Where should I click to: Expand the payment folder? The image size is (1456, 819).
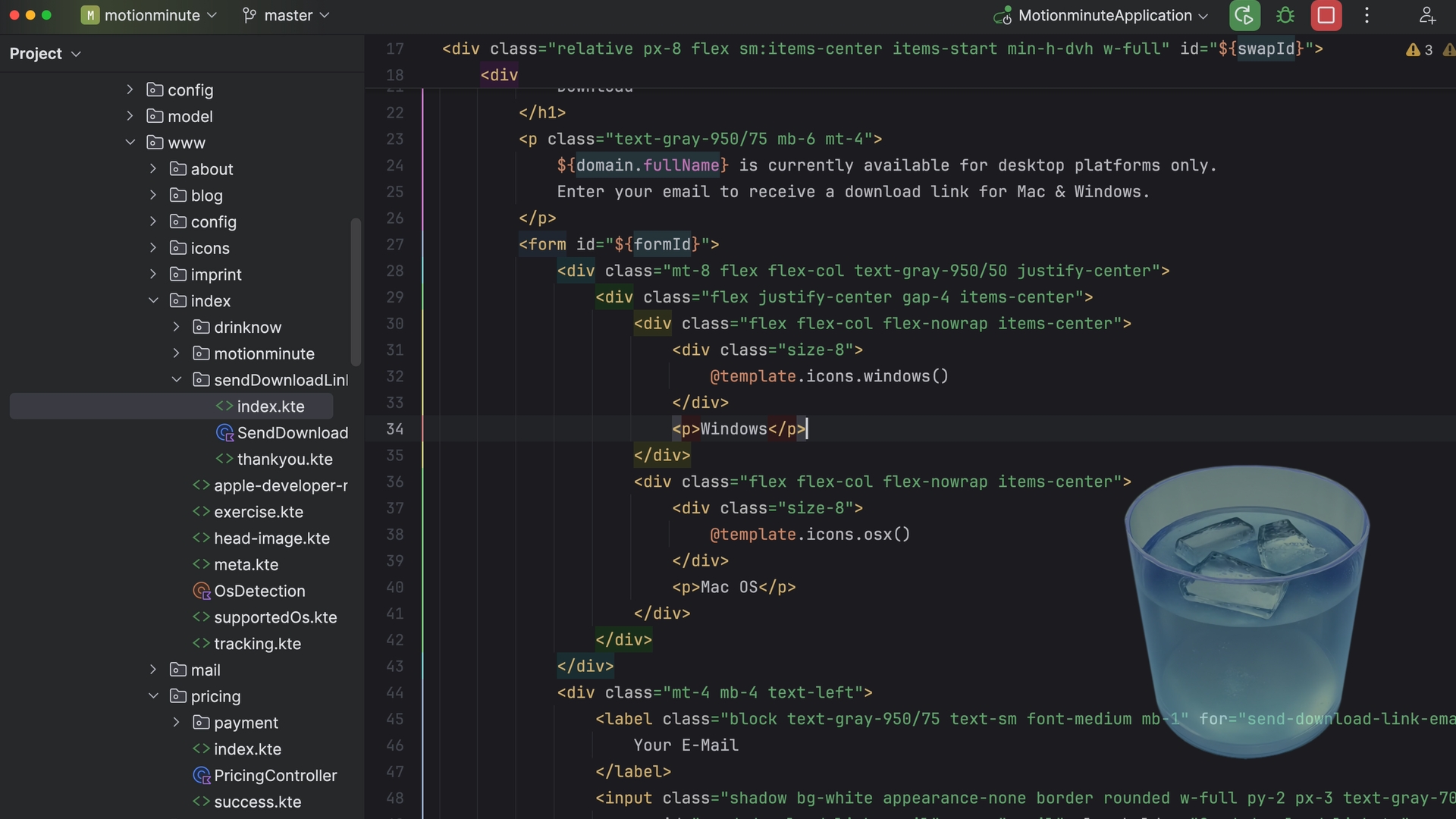pos(176,722)
